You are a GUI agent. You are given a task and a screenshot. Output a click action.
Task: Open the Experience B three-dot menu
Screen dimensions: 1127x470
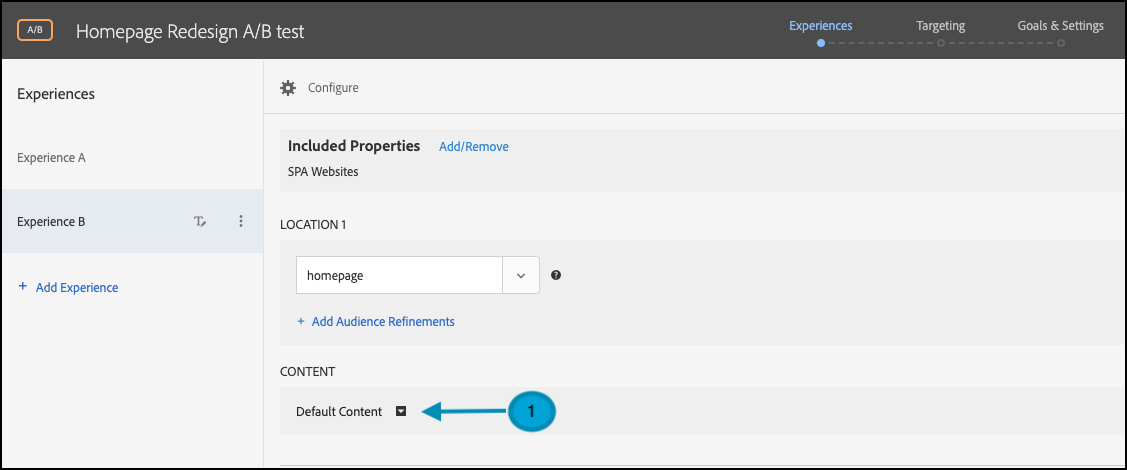[241, 222]
